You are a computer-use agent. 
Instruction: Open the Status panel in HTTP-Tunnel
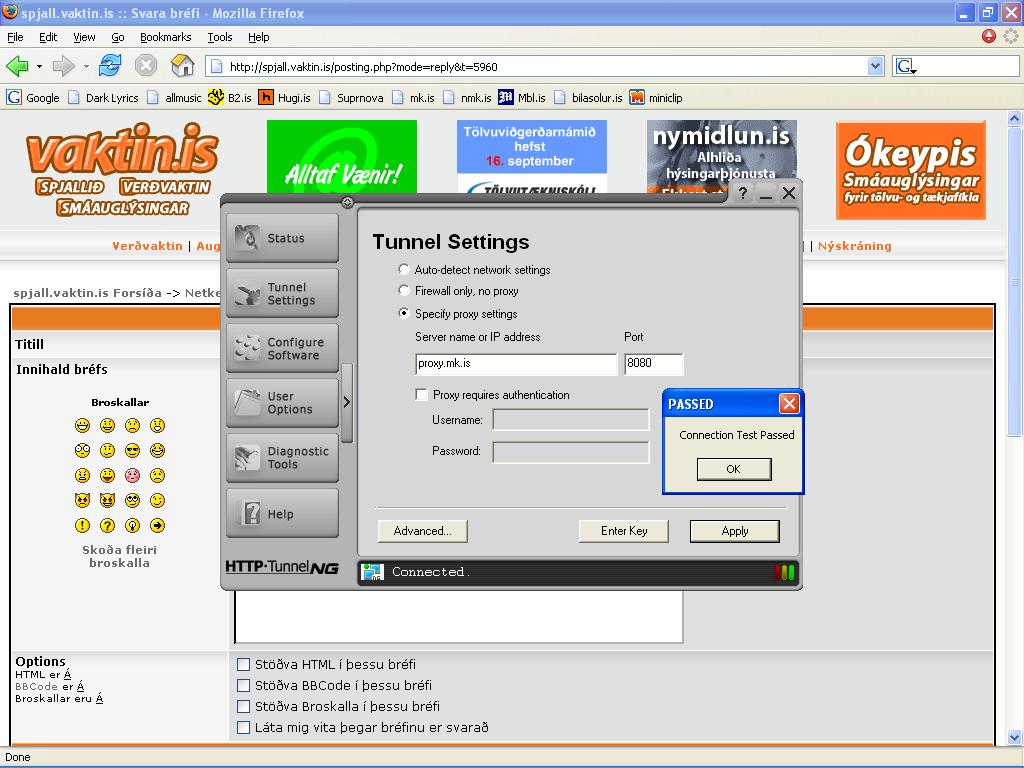tap(282, 238)
